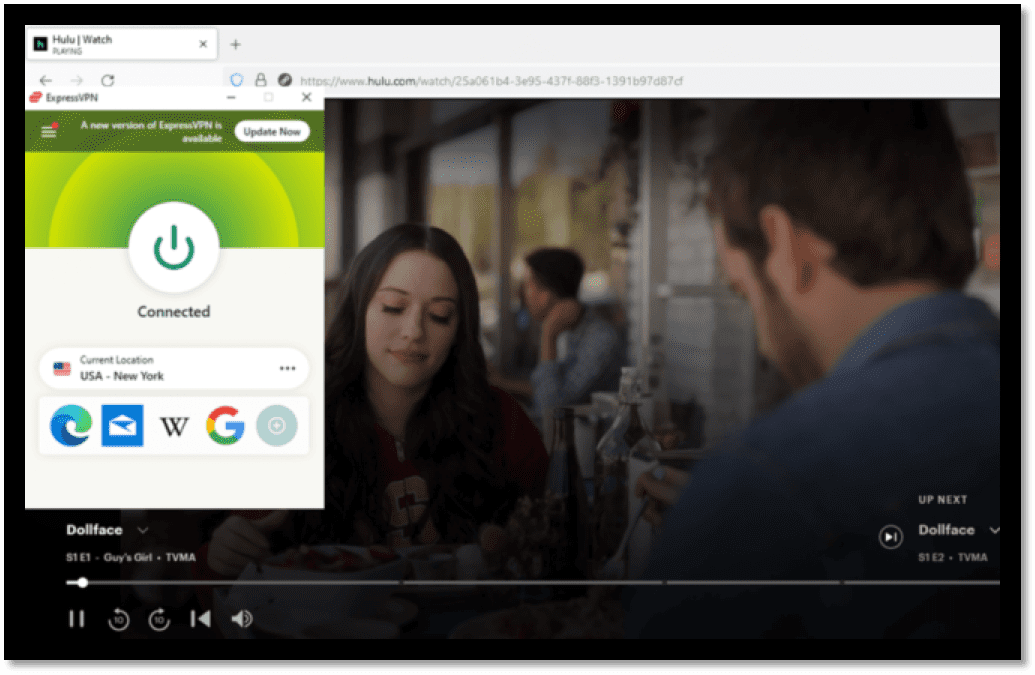Skip forward 10 seconds in the Hulu player
The height and width of the screenshot is (675, 1035).
159,619
